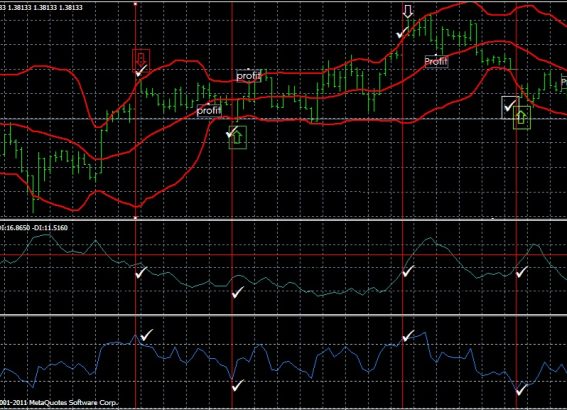Select first checkmark in the ADX indicator panel
567x410 pixels.
[141, 272]
